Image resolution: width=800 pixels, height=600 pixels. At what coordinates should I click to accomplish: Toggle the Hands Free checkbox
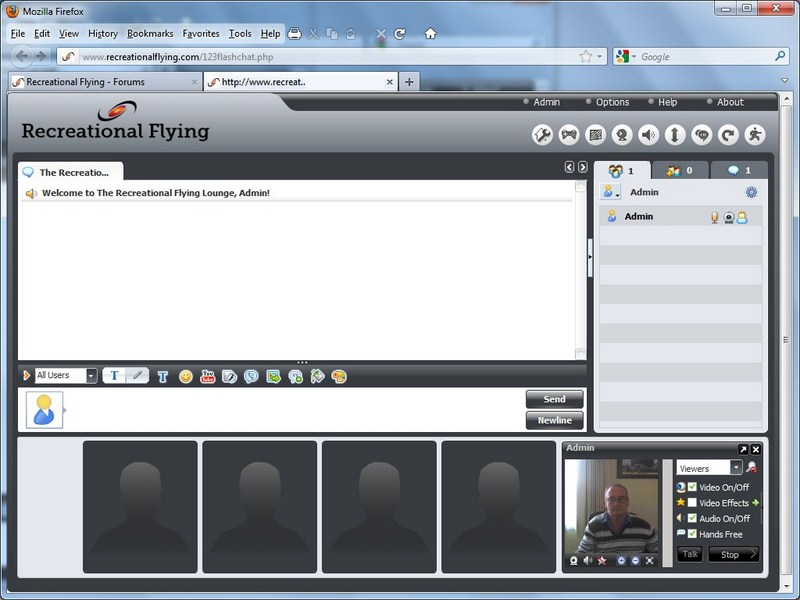(692, 534)
